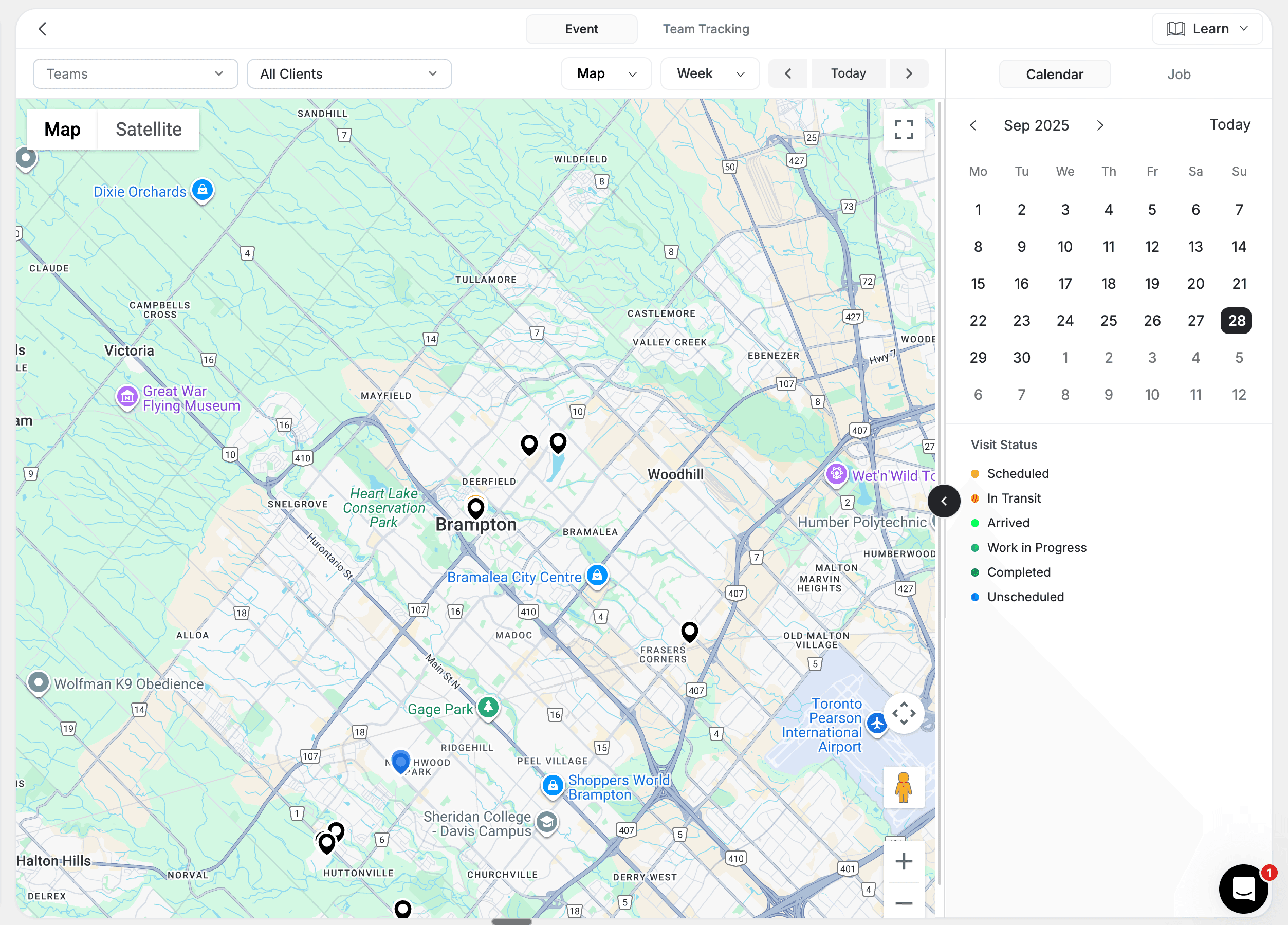Collapse the right sidebar panel
Image resolution: width=1288 pixels, height=925 pixels.
pos(944,501)
